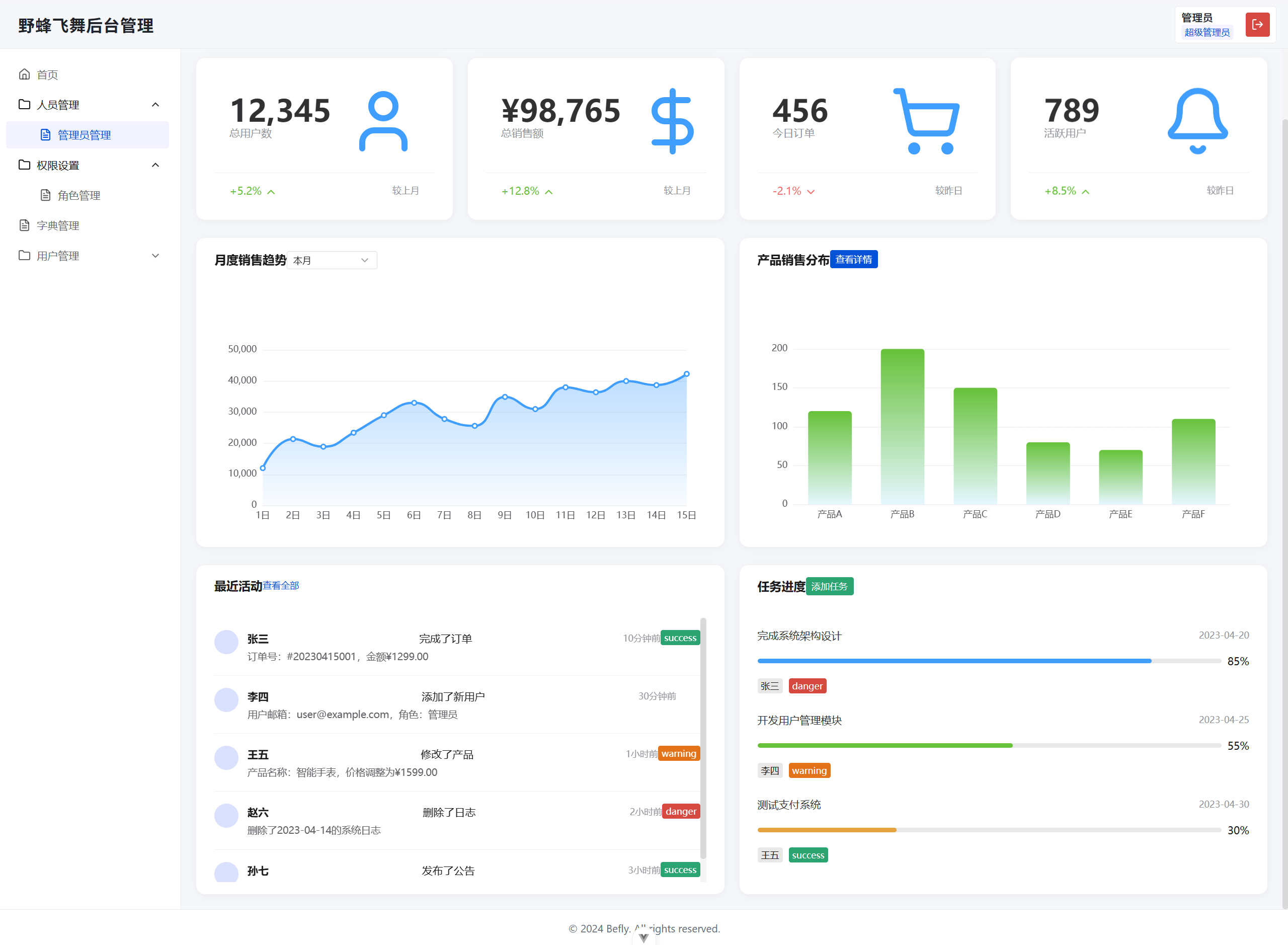Viewport: 1288px width, 945px height.
Task: Click the user silhouette icon on 总用户数 card
Action: [383, 121]
